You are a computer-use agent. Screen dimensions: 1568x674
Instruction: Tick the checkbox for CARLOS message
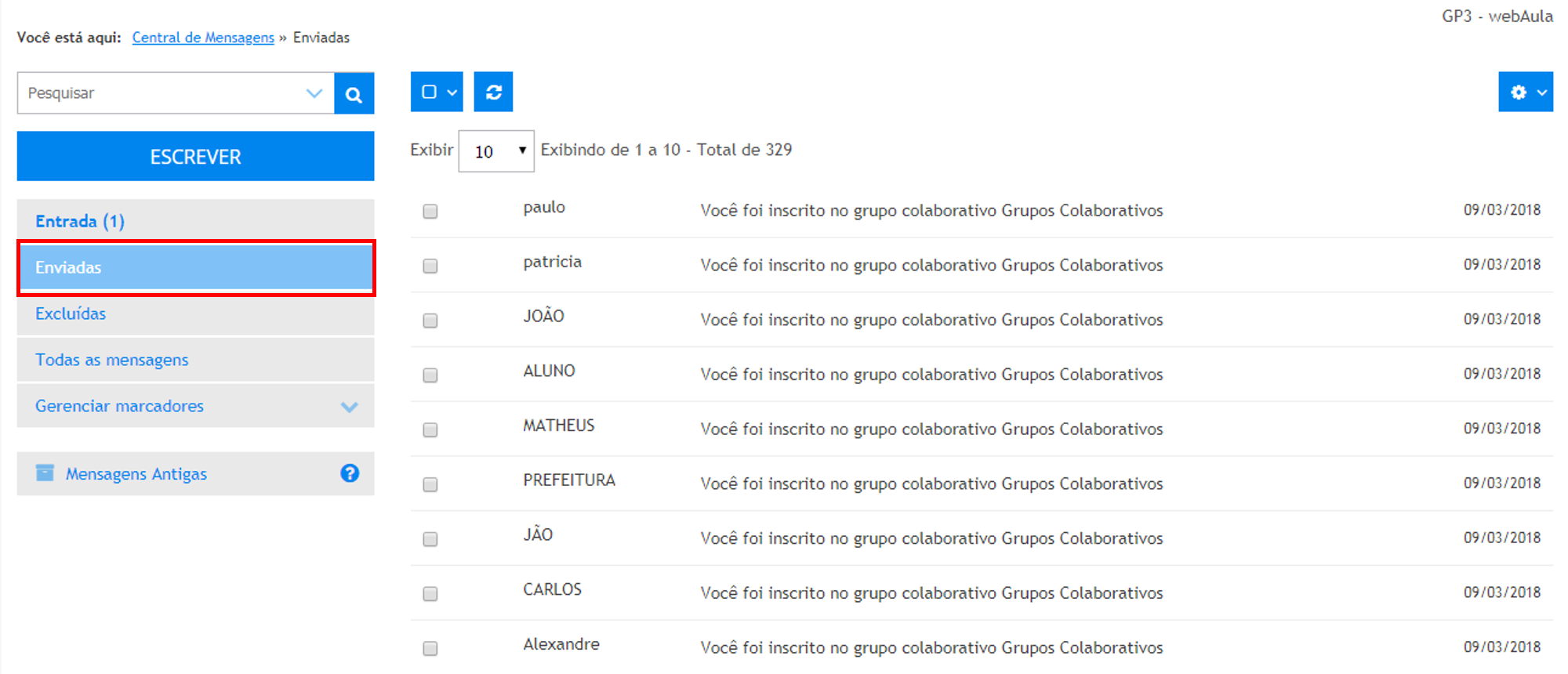430,594
